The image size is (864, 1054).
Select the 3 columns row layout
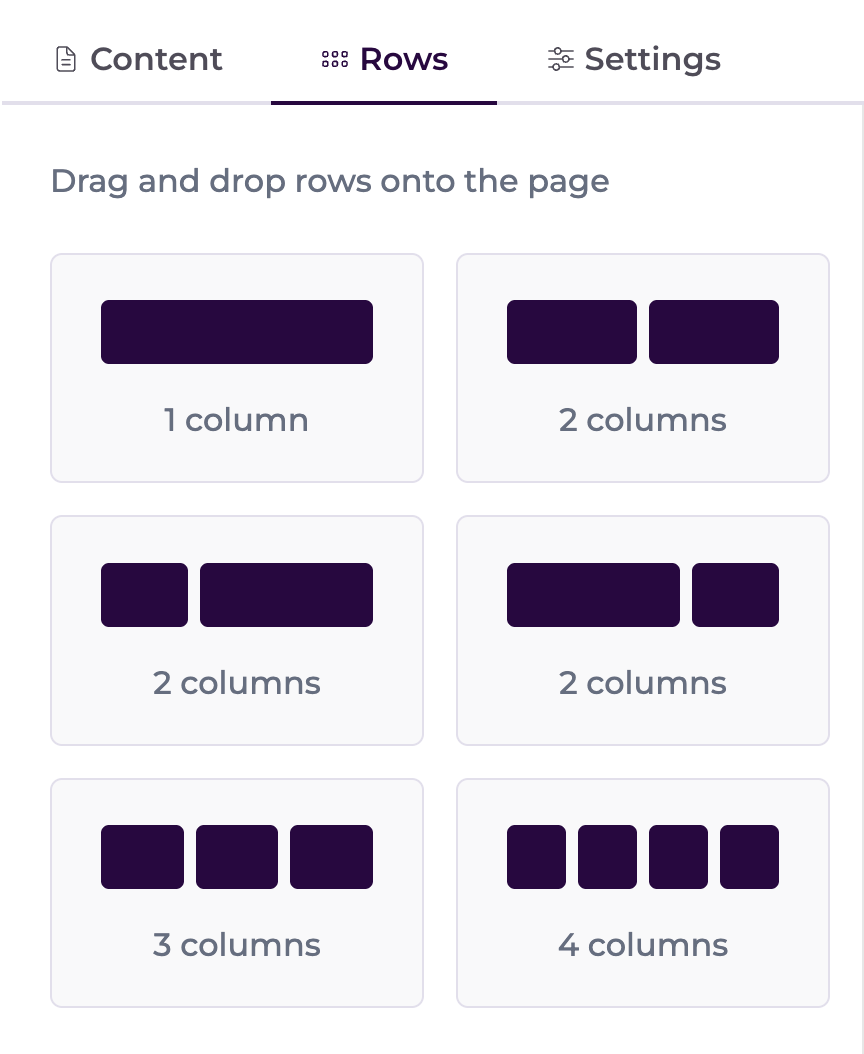[237, 893]
